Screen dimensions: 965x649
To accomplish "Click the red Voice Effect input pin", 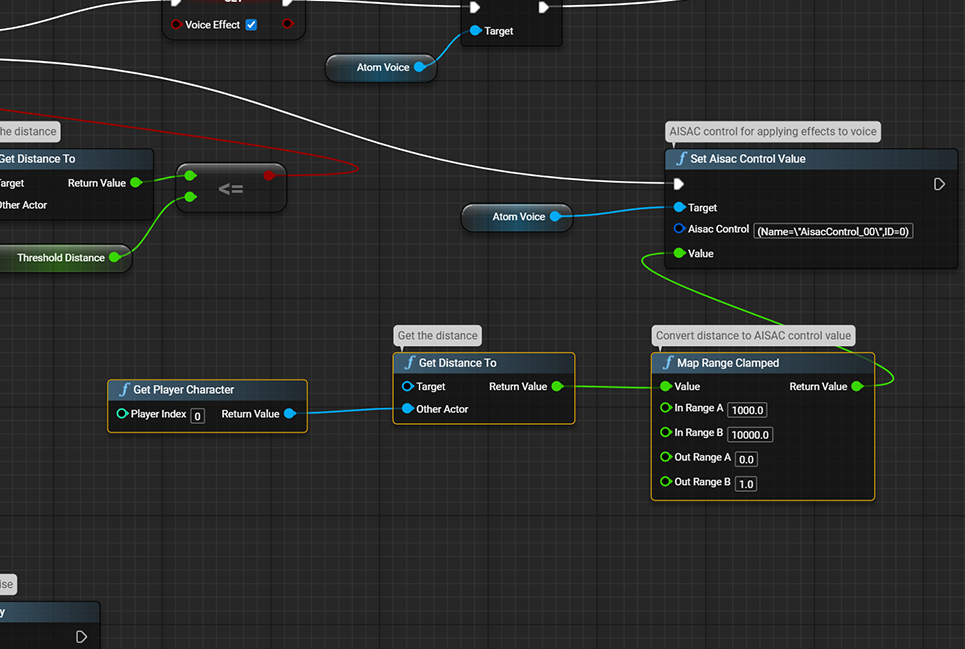I will point(176,25).
